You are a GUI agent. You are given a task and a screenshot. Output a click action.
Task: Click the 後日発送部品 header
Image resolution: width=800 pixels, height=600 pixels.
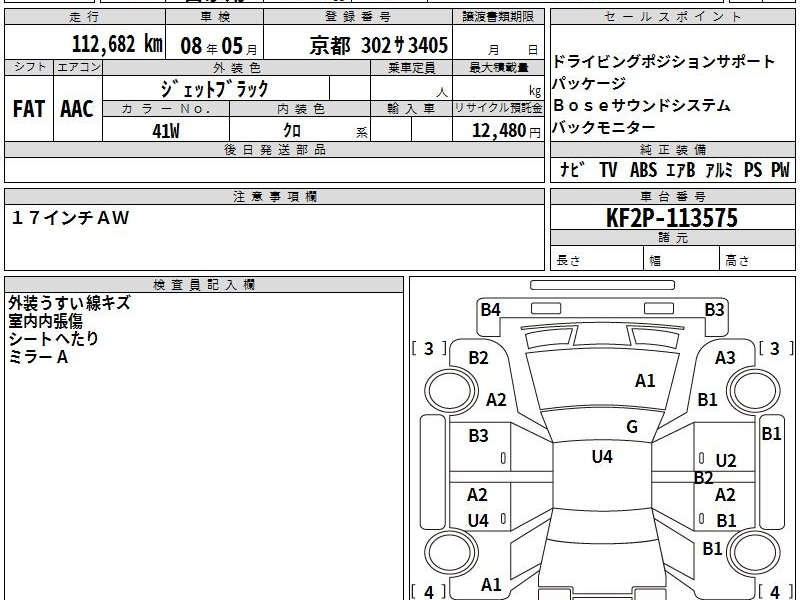[274, 149]
